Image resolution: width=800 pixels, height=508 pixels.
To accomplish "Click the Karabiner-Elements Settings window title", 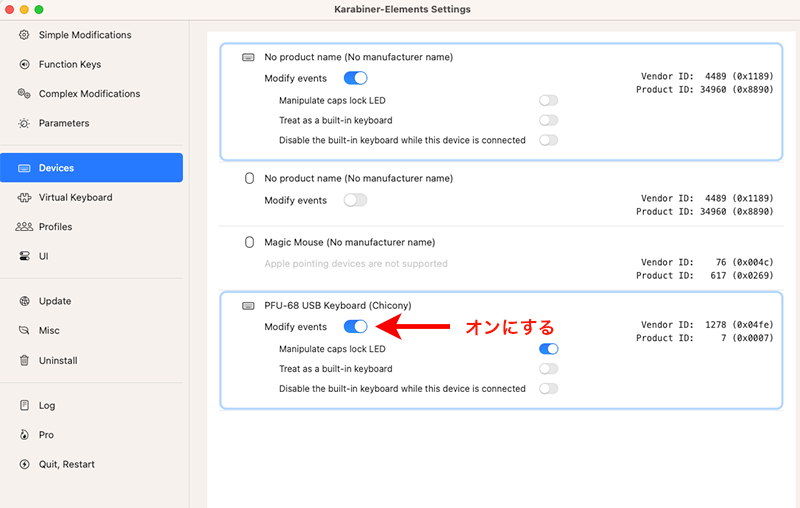I will tap(402, 9).
